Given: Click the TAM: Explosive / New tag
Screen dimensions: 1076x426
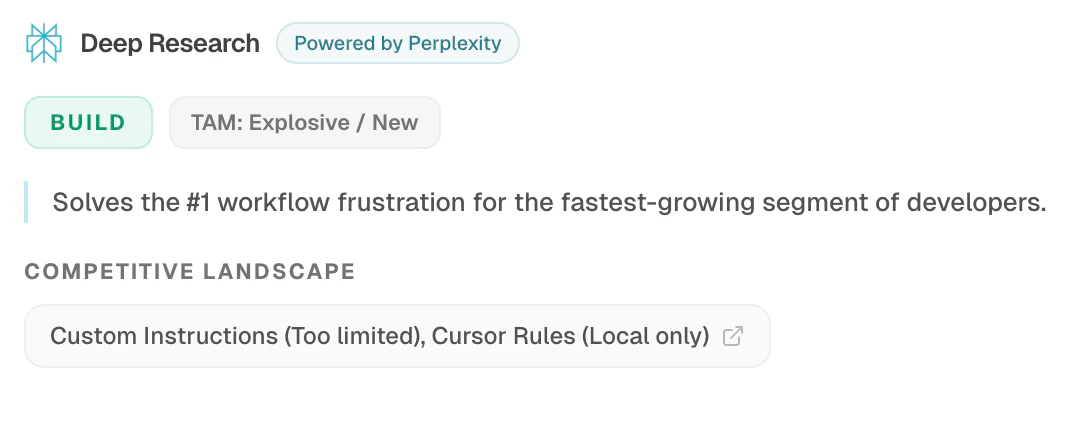Looking at the screenshot, I should pos(304,123).
